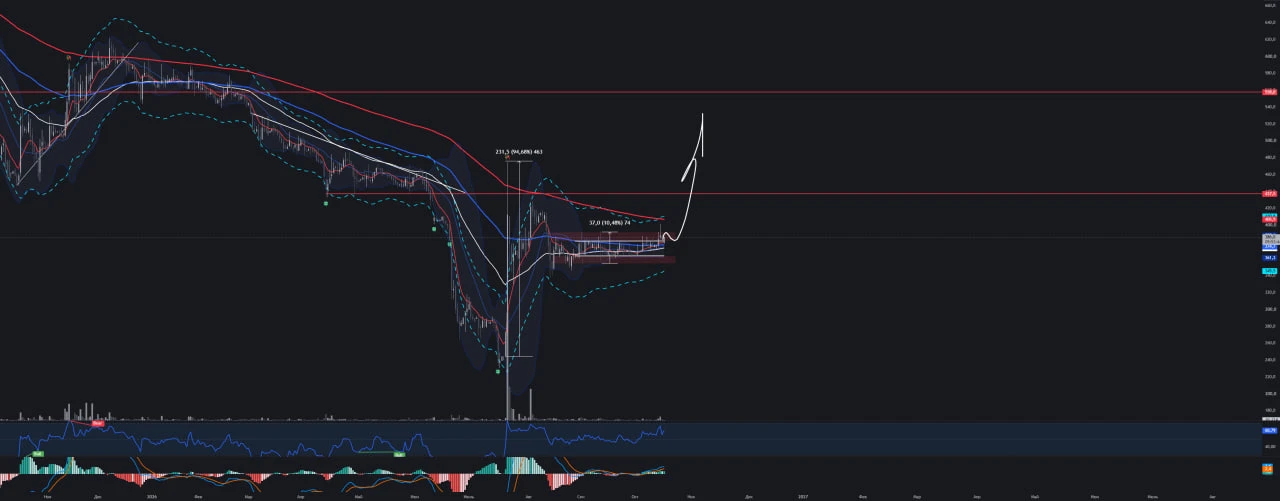Screen dimensions: 1280x501
Task: Click the green Bull tag at RSI left edge
Action: (37, 454)
